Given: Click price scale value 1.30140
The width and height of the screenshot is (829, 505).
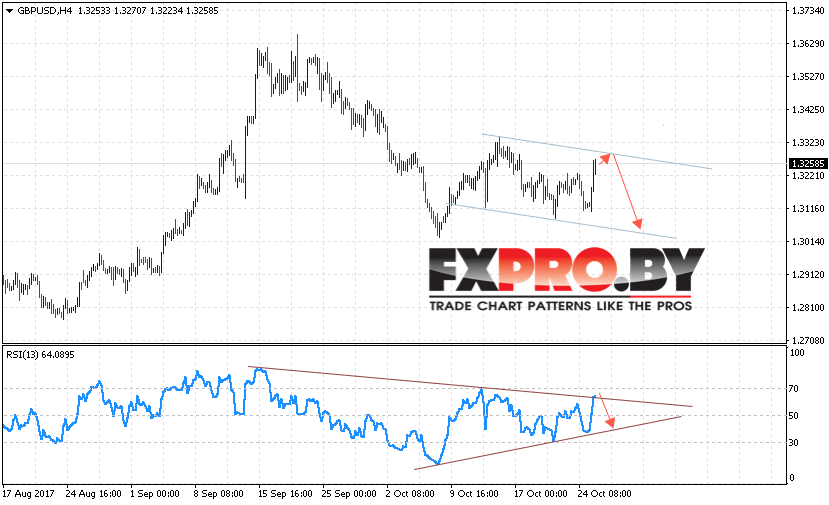Looking at the screenshot, I should coord(808,242).
